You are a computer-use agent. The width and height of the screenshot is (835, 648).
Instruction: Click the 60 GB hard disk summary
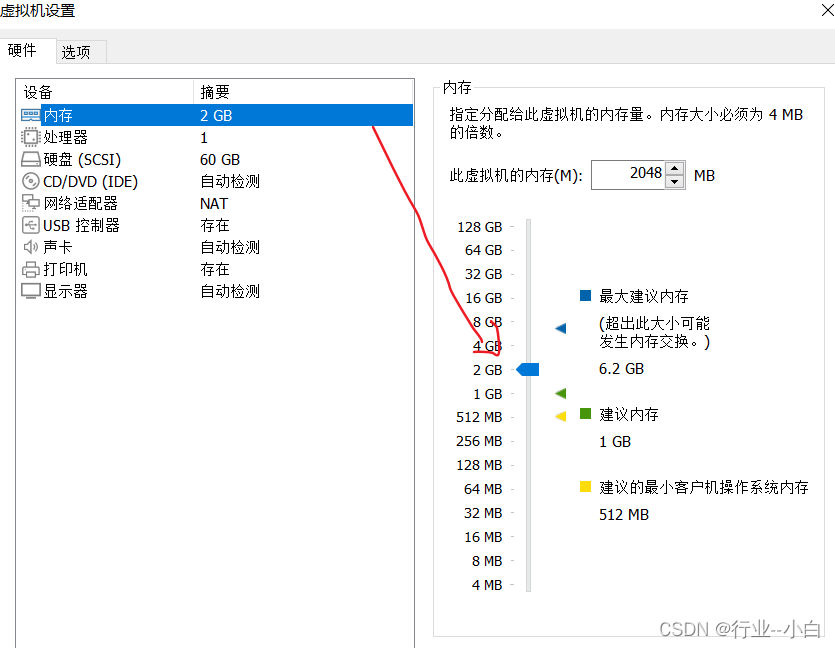(x=220, y=159)
